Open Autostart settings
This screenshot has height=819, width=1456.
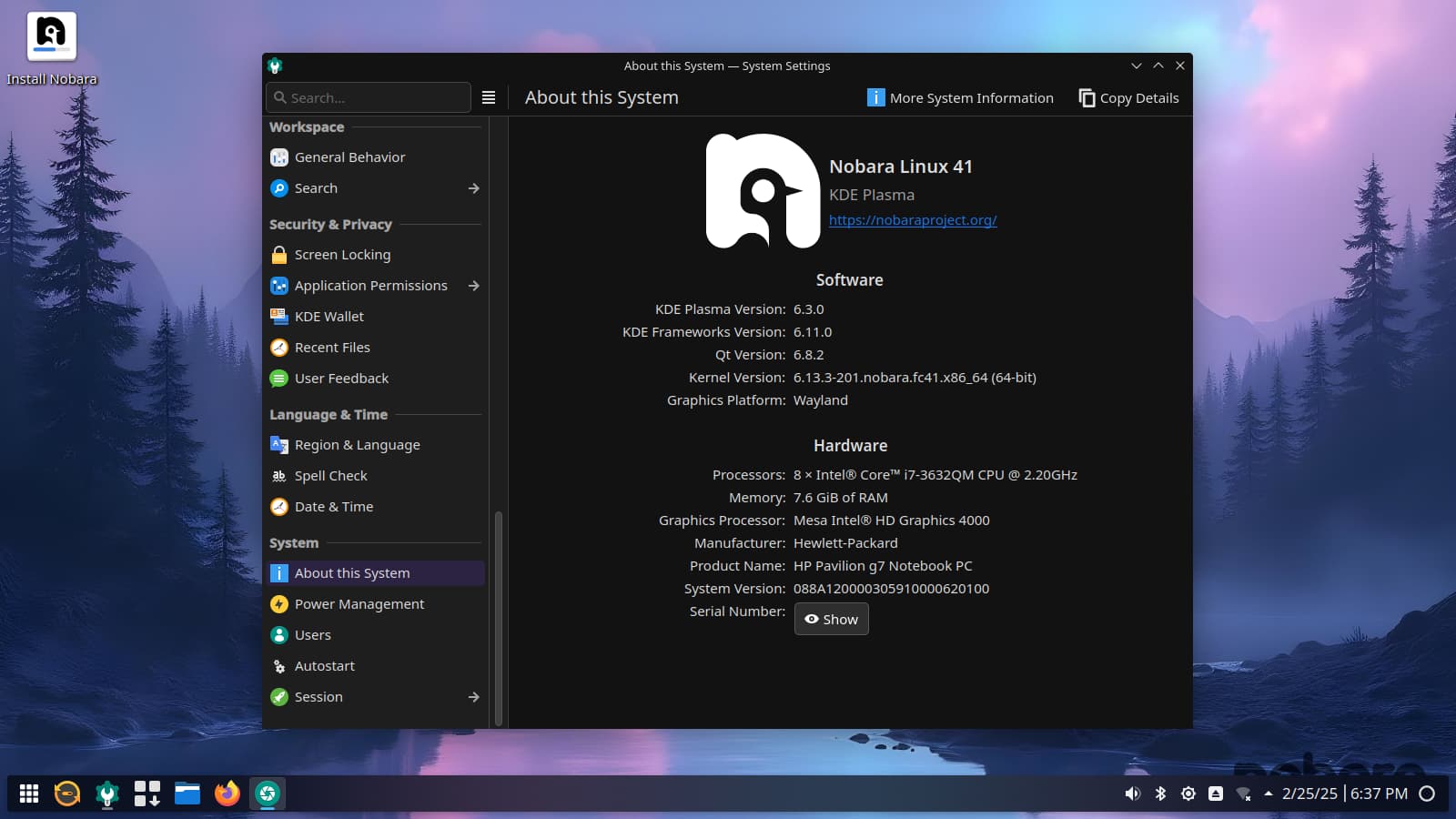[376, 666]
